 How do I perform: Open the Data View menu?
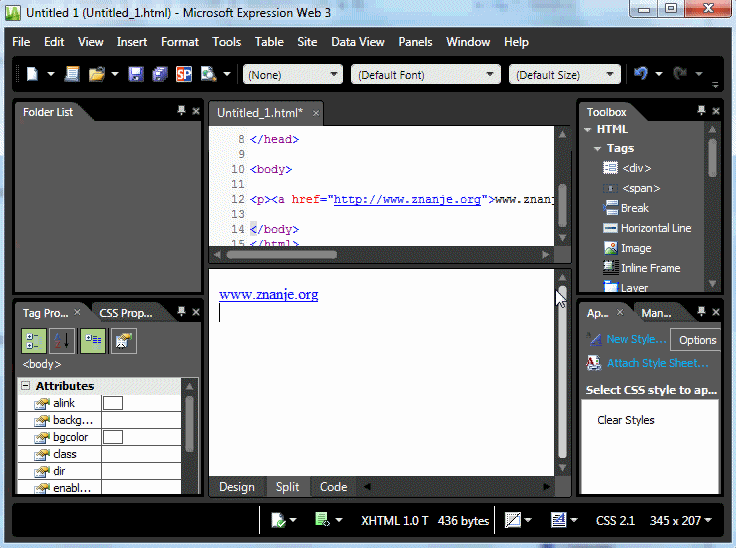pos(358,42)
